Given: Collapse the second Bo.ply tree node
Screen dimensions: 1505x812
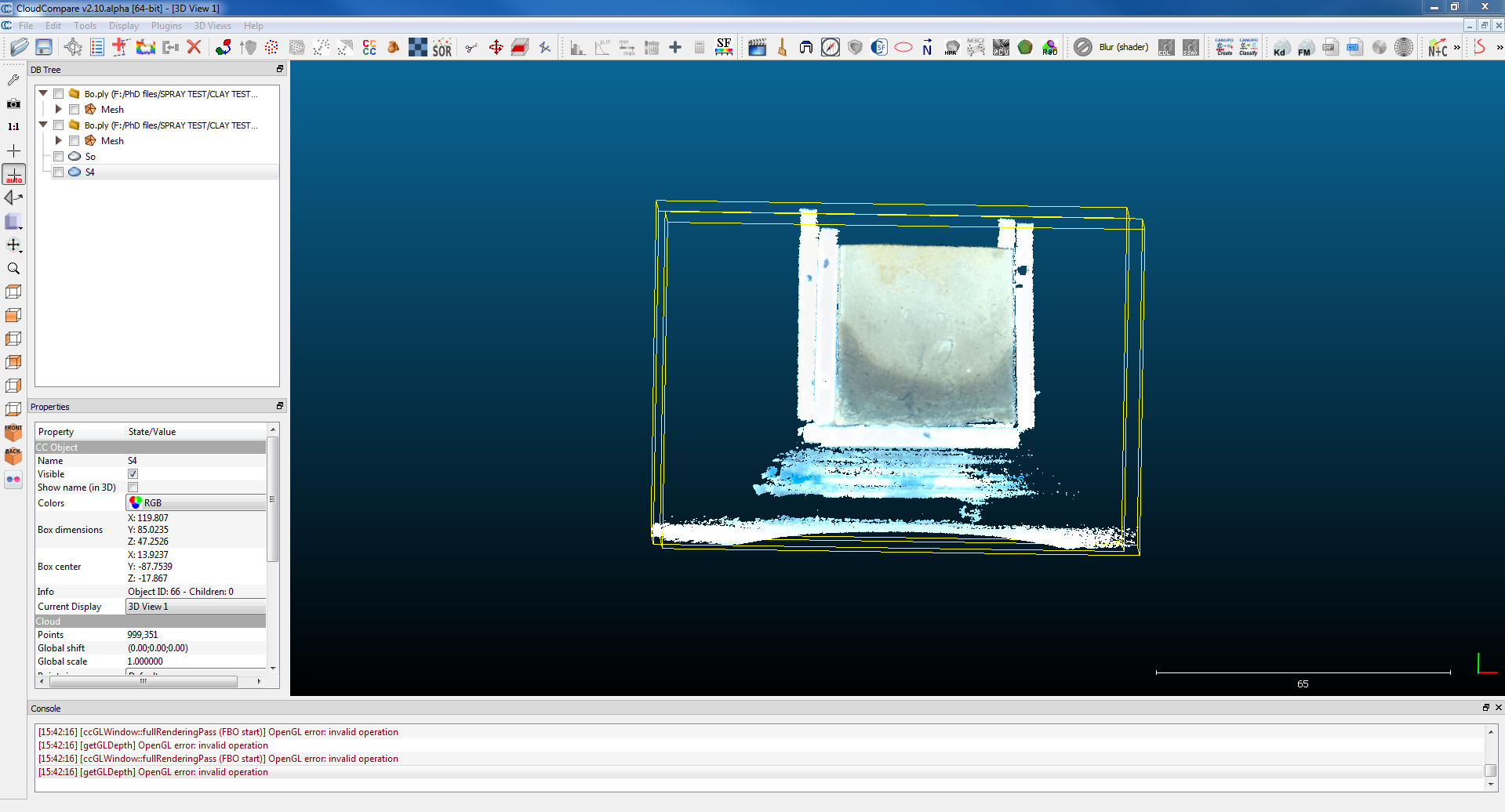Looking at the screenshot, I should tap(43, 125).
